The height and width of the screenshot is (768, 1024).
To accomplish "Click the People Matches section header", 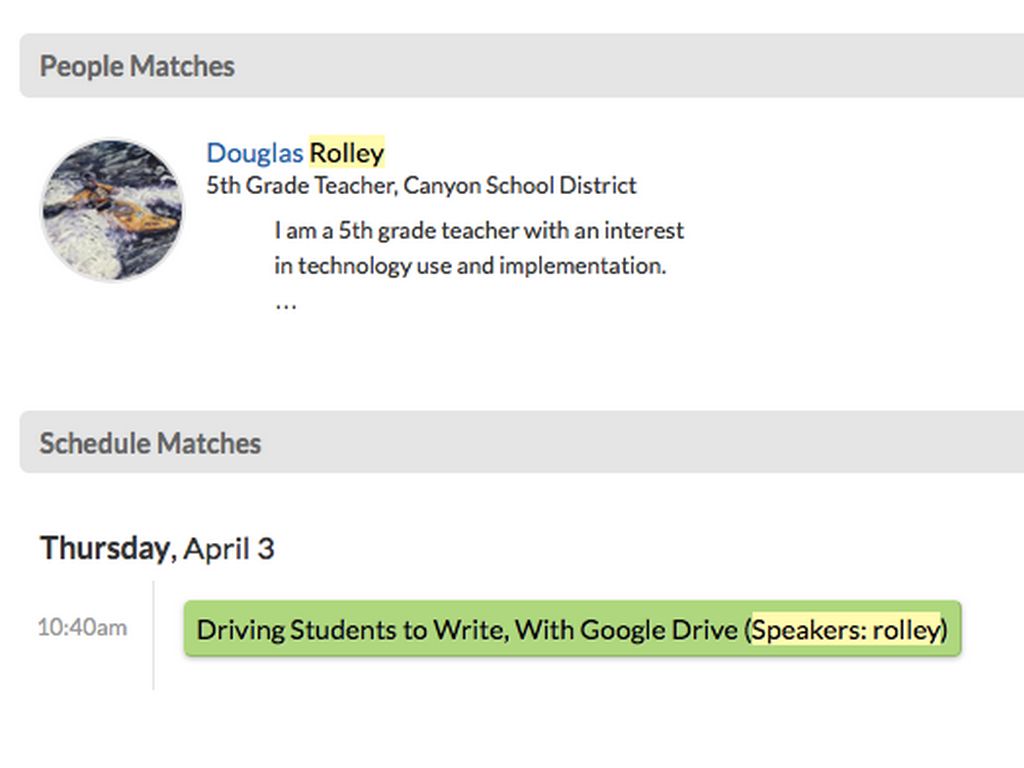I will point(137,66).
